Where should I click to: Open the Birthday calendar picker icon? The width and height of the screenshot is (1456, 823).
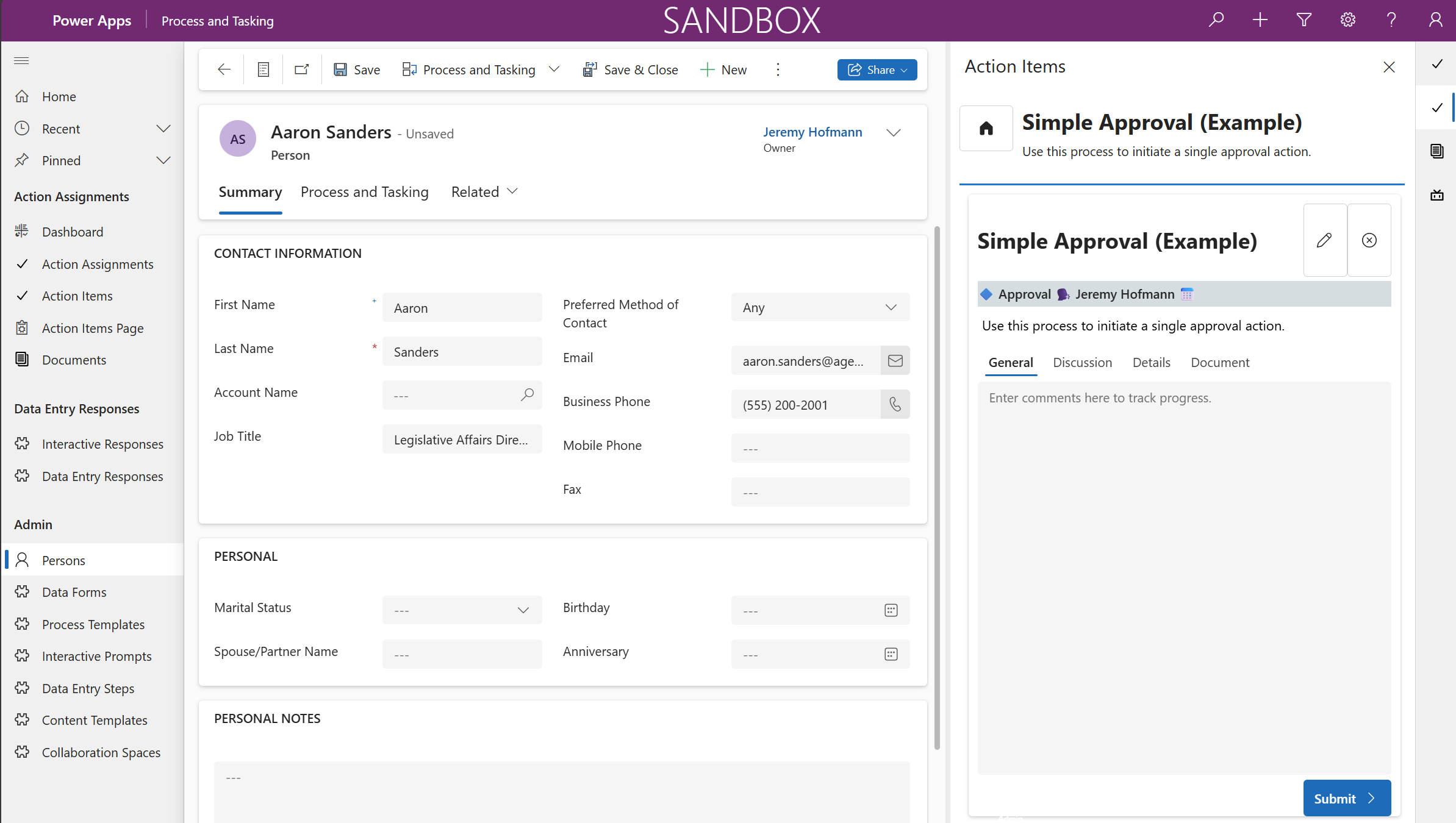coord(891,610)
